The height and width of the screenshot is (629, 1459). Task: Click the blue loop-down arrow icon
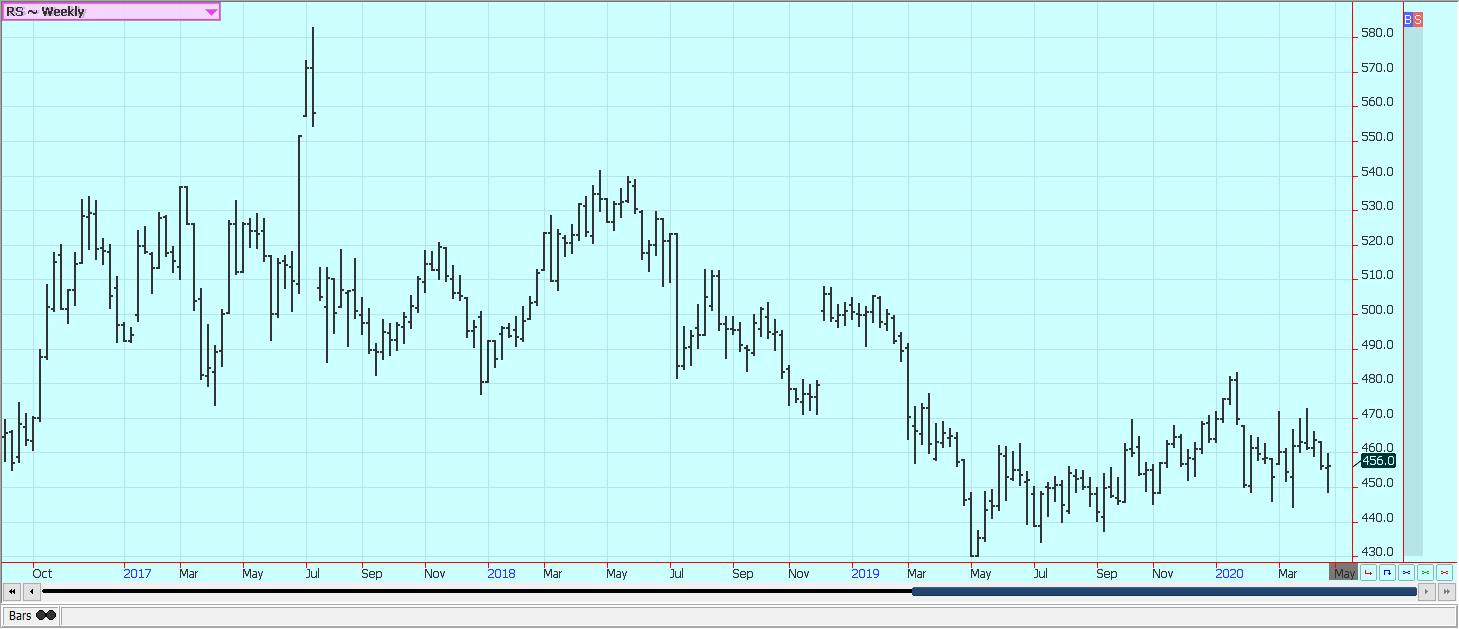coord(1387,573)
